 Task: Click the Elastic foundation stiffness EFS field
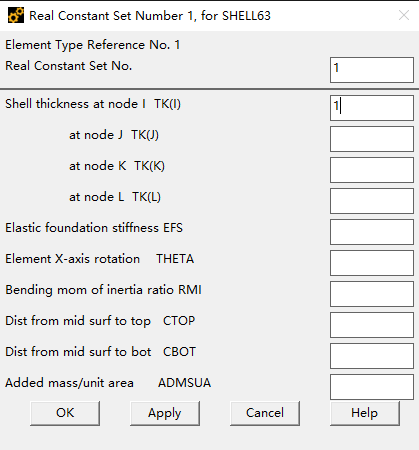pyautogui.click(x=372, y=232)
